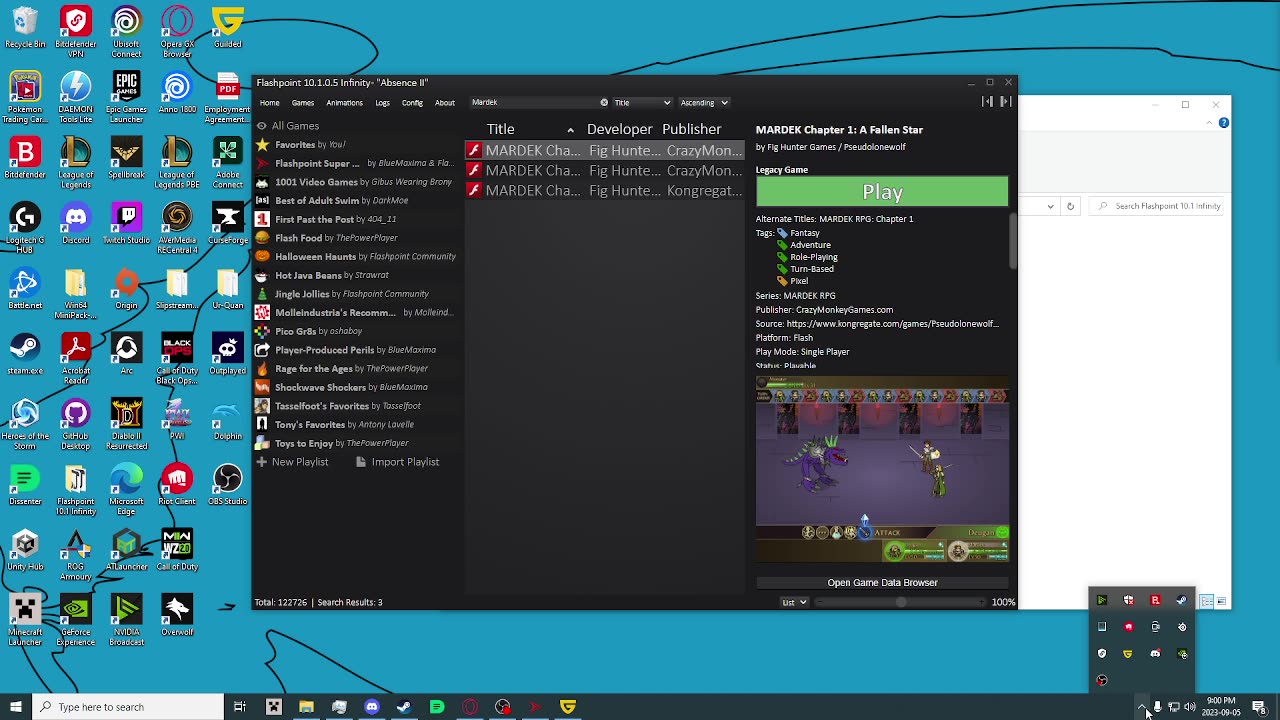1280x720 pixels.
Task: Open the Windows Start menu
Action: coord(15,707)
